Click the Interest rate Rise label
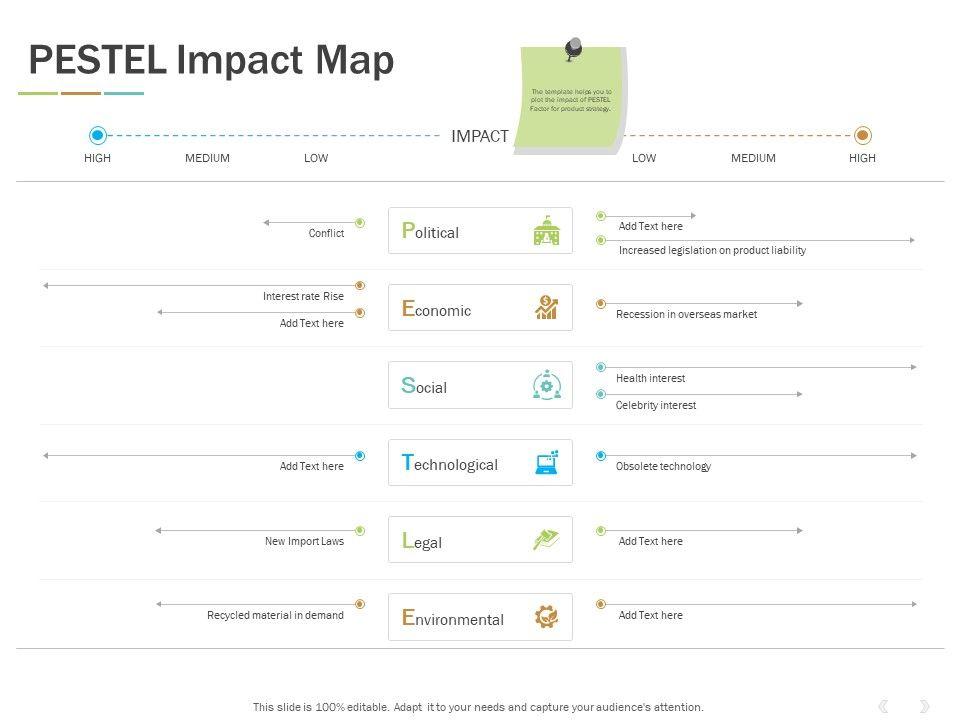This screenshot has width=960, height=720. [x=303, y=296]
